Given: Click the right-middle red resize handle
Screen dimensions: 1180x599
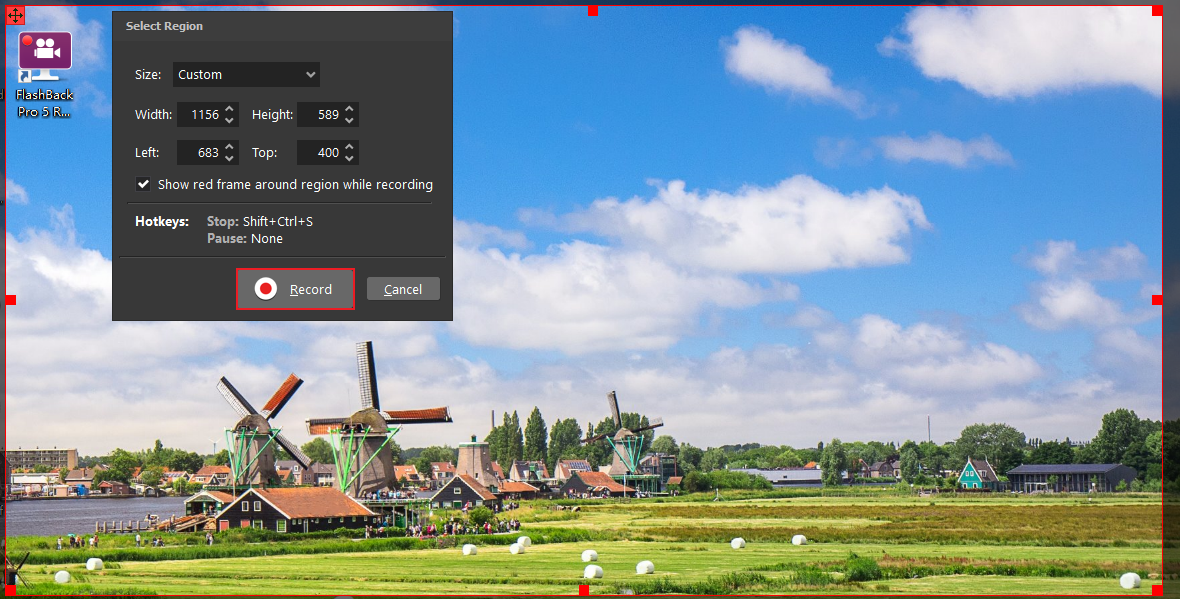Looking at the screenshot, I should pyautogui.click(x=1157, y=300).
